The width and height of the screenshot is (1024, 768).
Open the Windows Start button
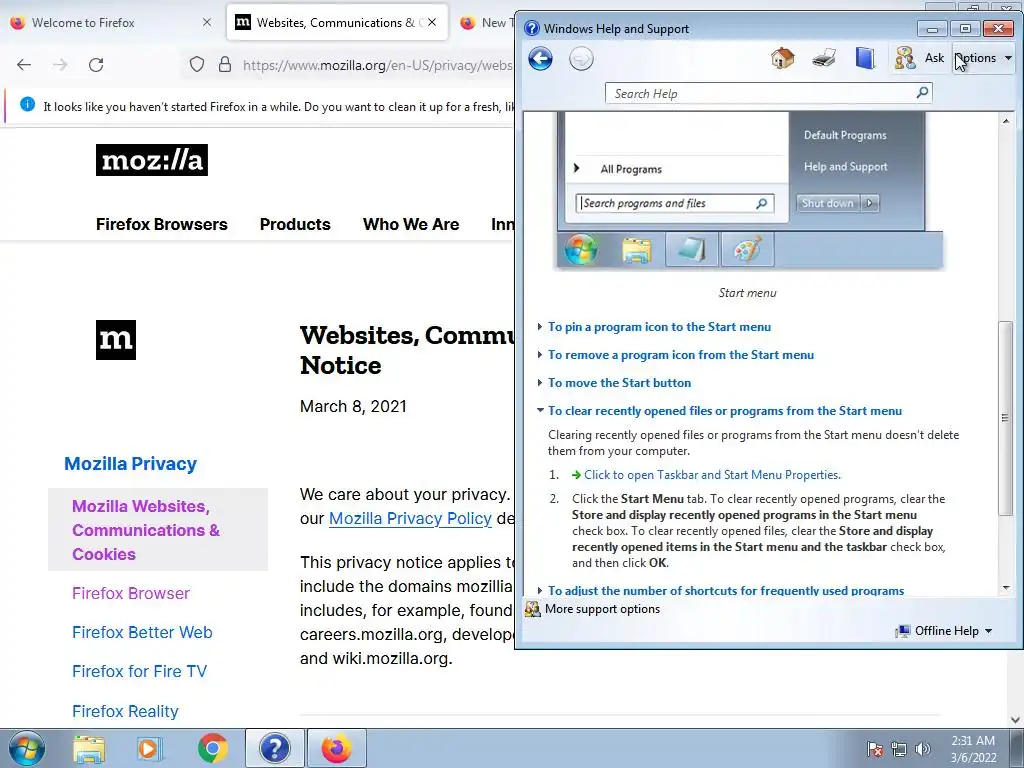(27, 748)
